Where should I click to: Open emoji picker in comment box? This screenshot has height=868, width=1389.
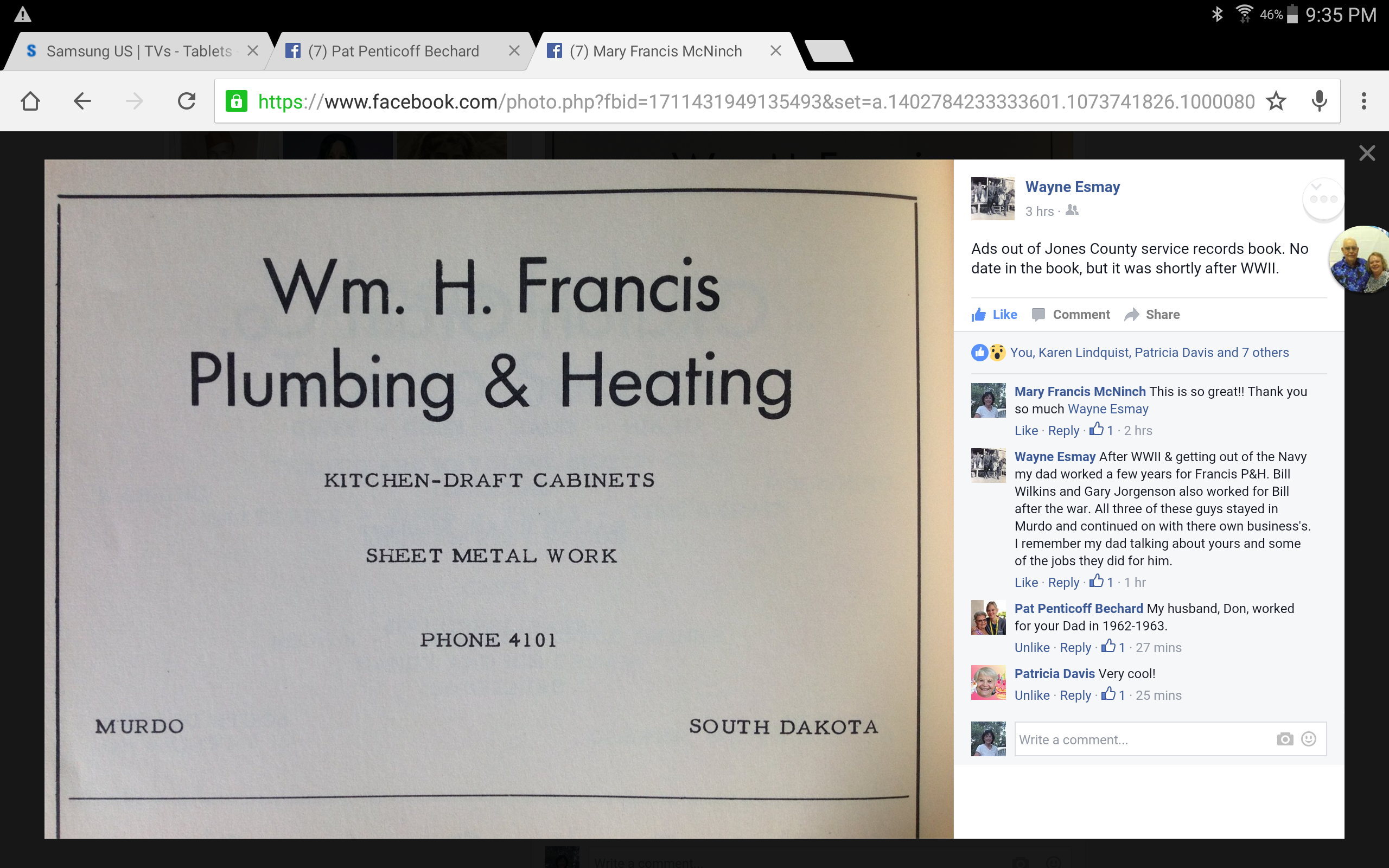pyautogui.click(x=1309, y=739)
